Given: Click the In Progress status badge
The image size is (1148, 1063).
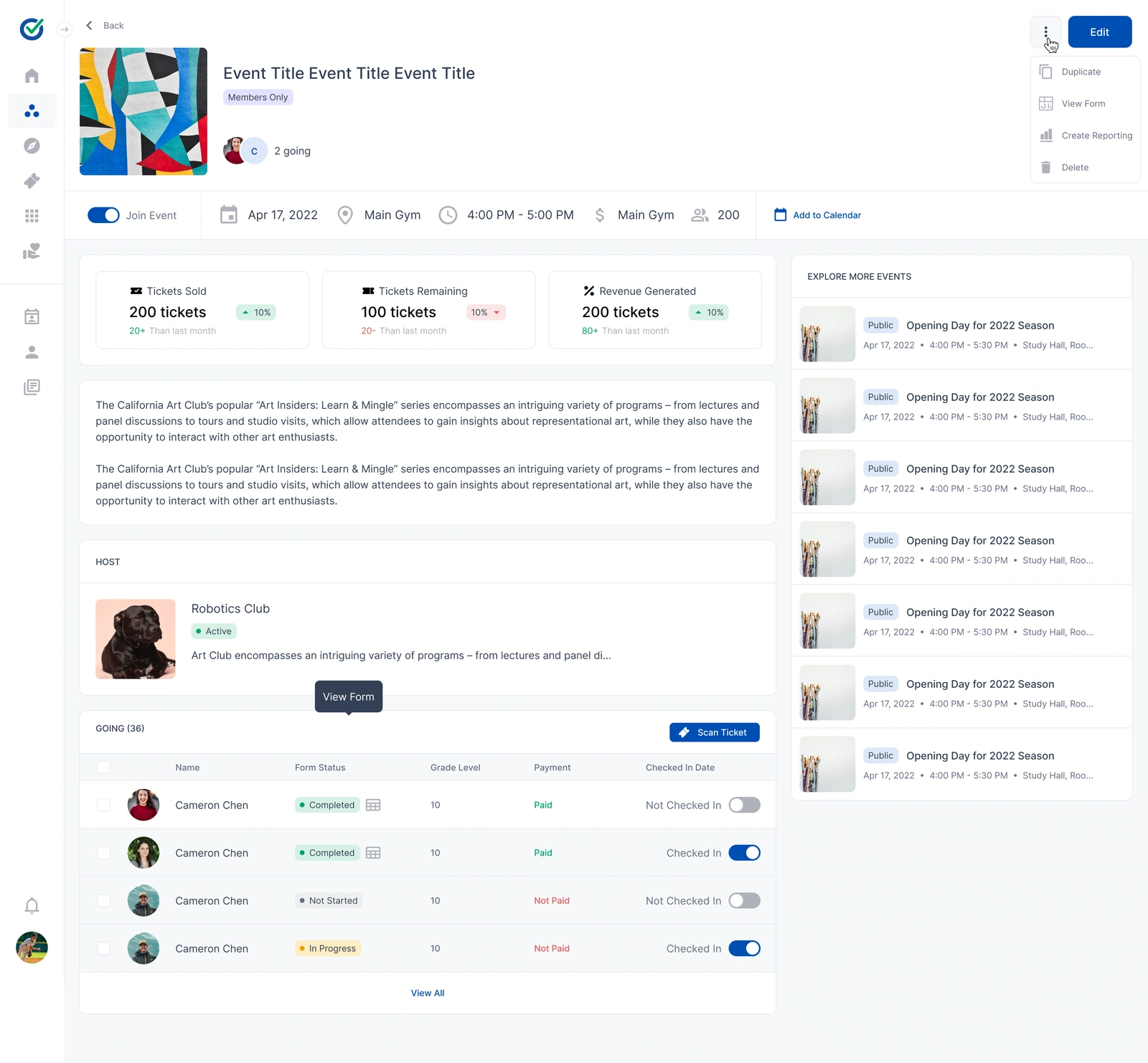Looking at the screenshot, I should [328, 948].
